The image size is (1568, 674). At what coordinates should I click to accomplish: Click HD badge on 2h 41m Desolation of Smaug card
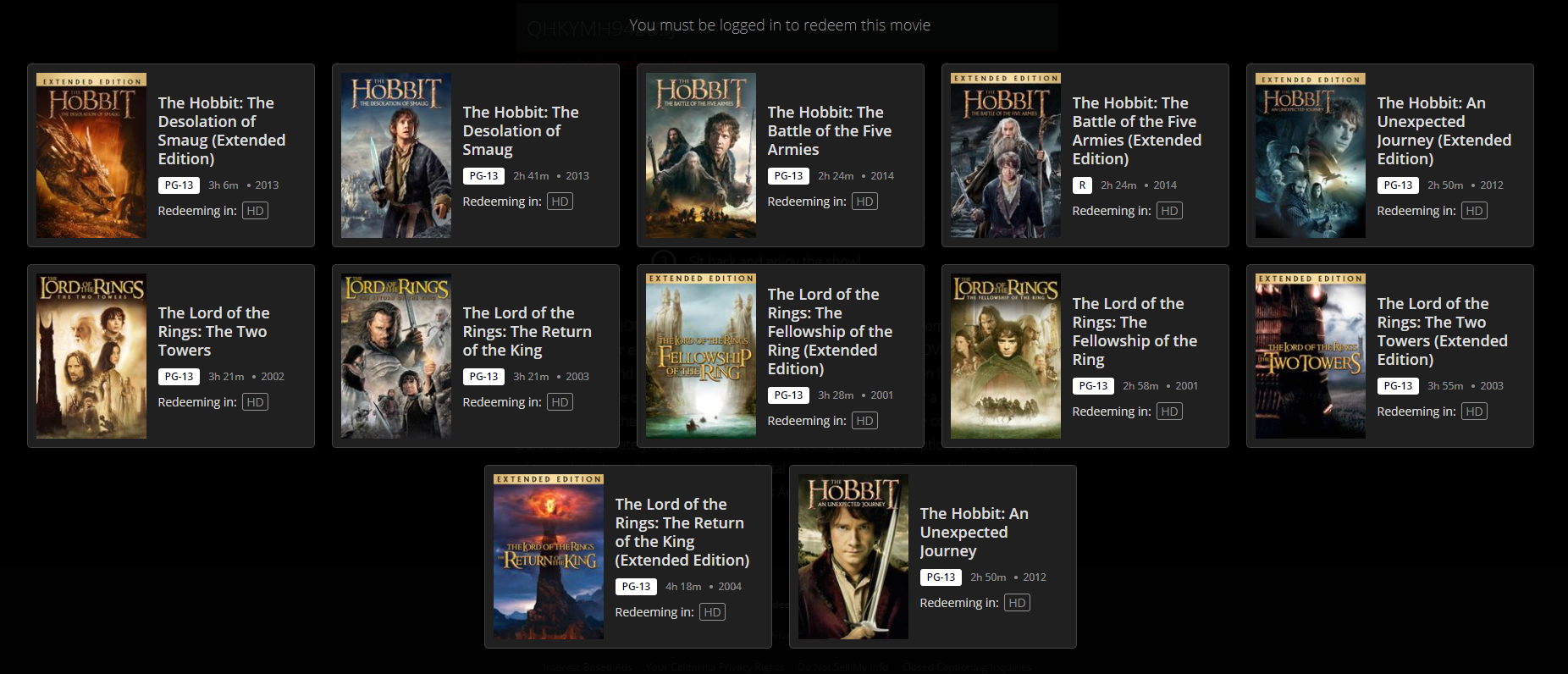[x=560, y=202]
